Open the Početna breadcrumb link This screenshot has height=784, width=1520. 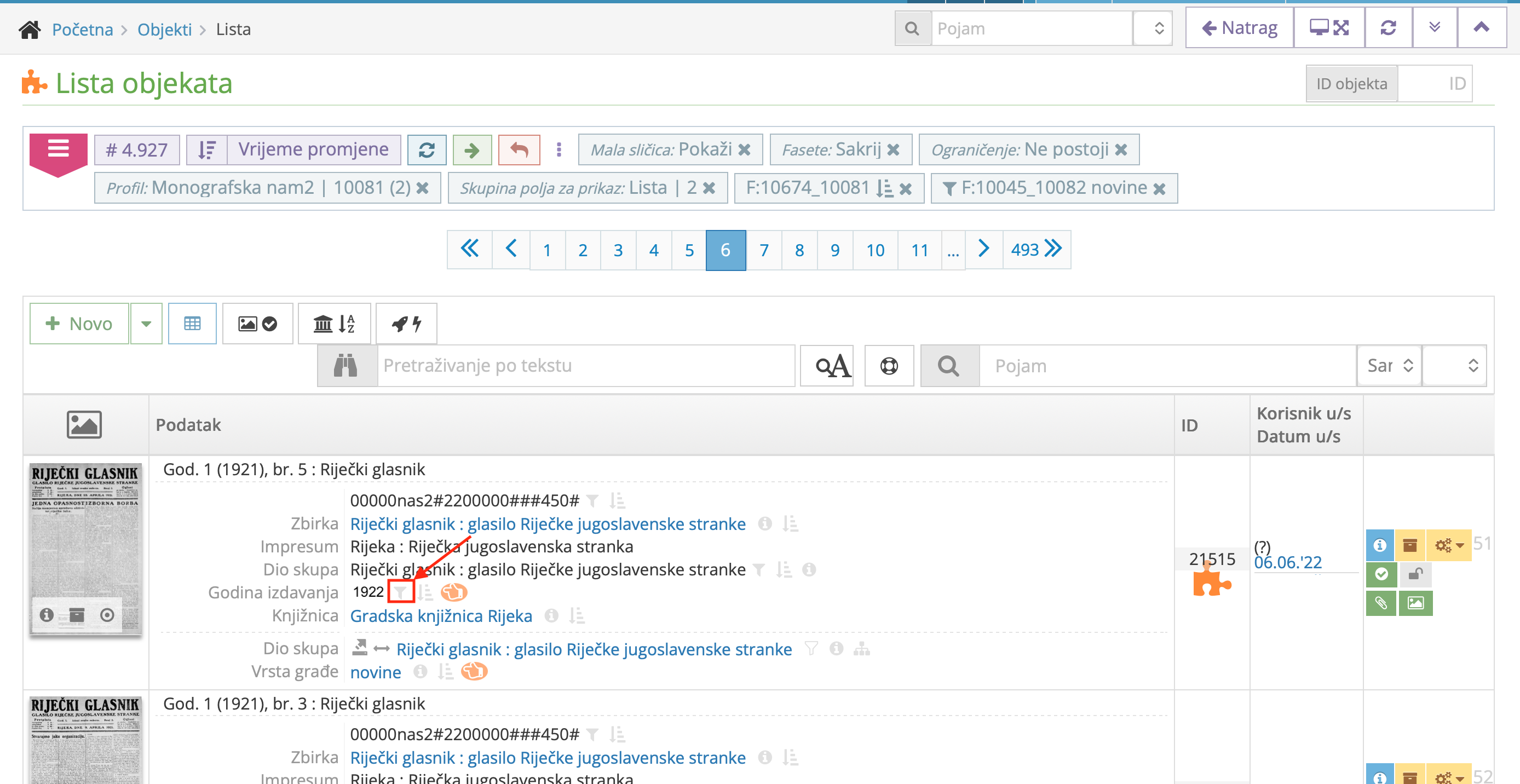[83, 30]
